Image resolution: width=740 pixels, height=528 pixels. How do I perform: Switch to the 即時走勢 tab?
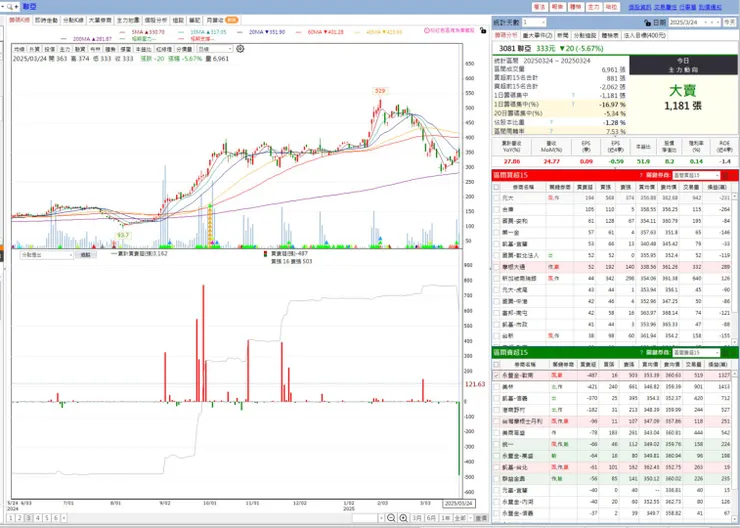(46, 20)
